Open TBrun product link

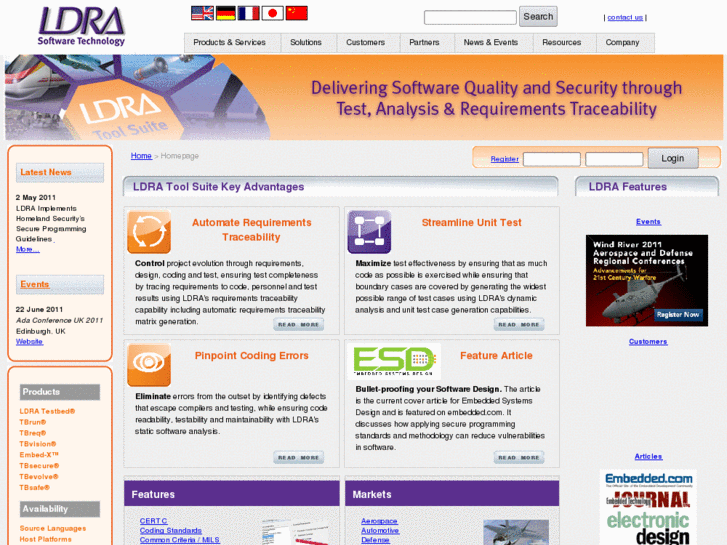[x=32, y=422]
